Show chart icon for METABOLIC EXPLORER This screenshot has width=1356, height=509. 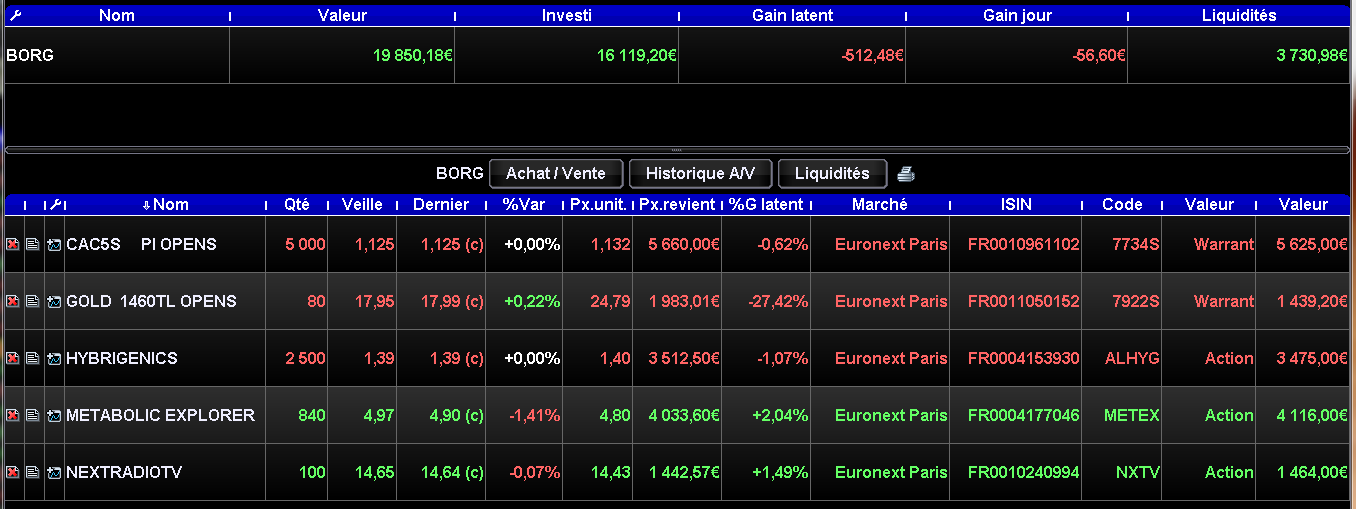(x=54, y=416)
